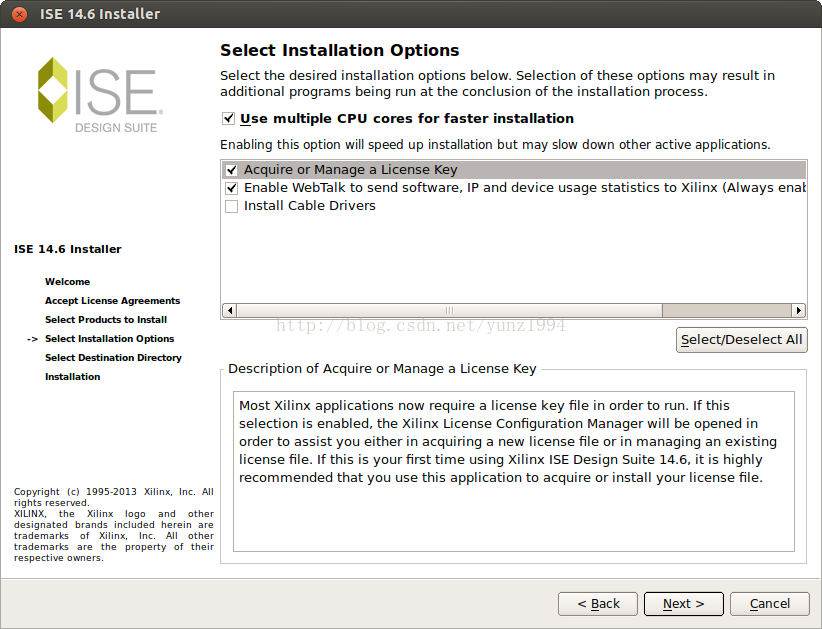Click the Use multiple CPU cores label
Image resolution: width=822 pixels, height=629 pixels.
[x=407, y=118]
